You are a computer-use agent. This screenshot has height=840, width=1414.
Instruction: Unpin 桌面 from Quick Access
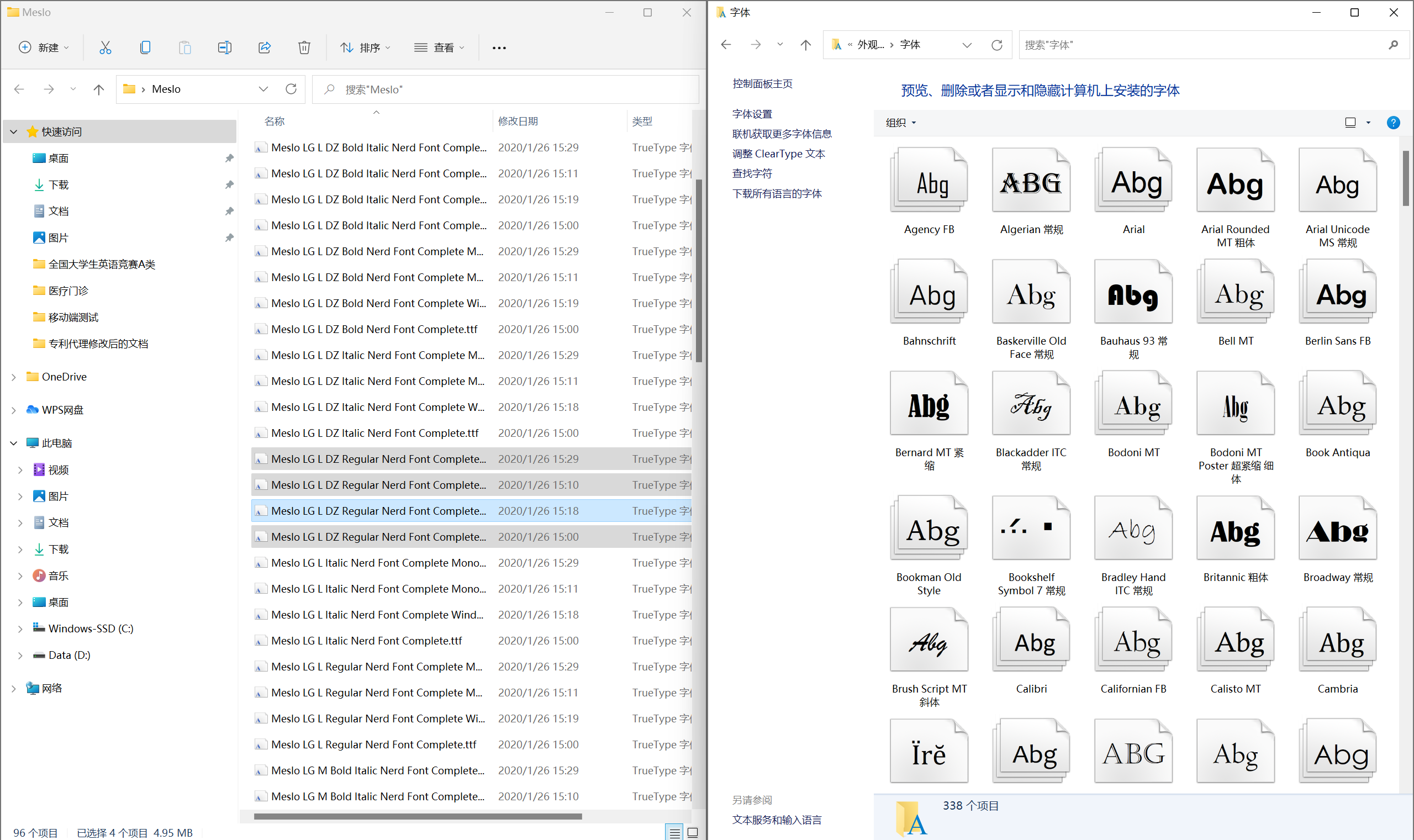click(x=229, y=158)
